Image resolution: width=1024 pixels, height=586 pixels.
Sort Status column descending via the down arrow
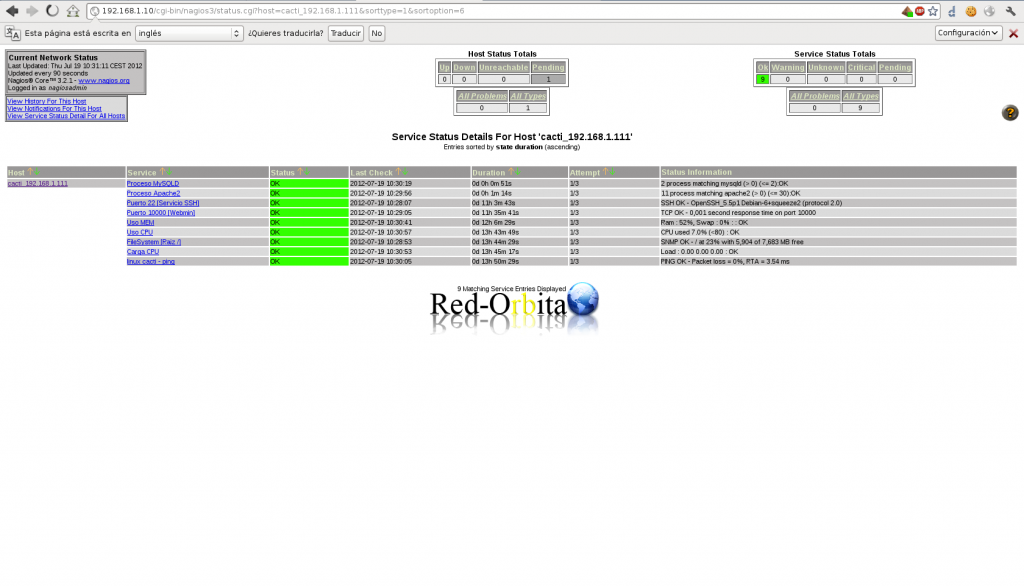point(306,172)
